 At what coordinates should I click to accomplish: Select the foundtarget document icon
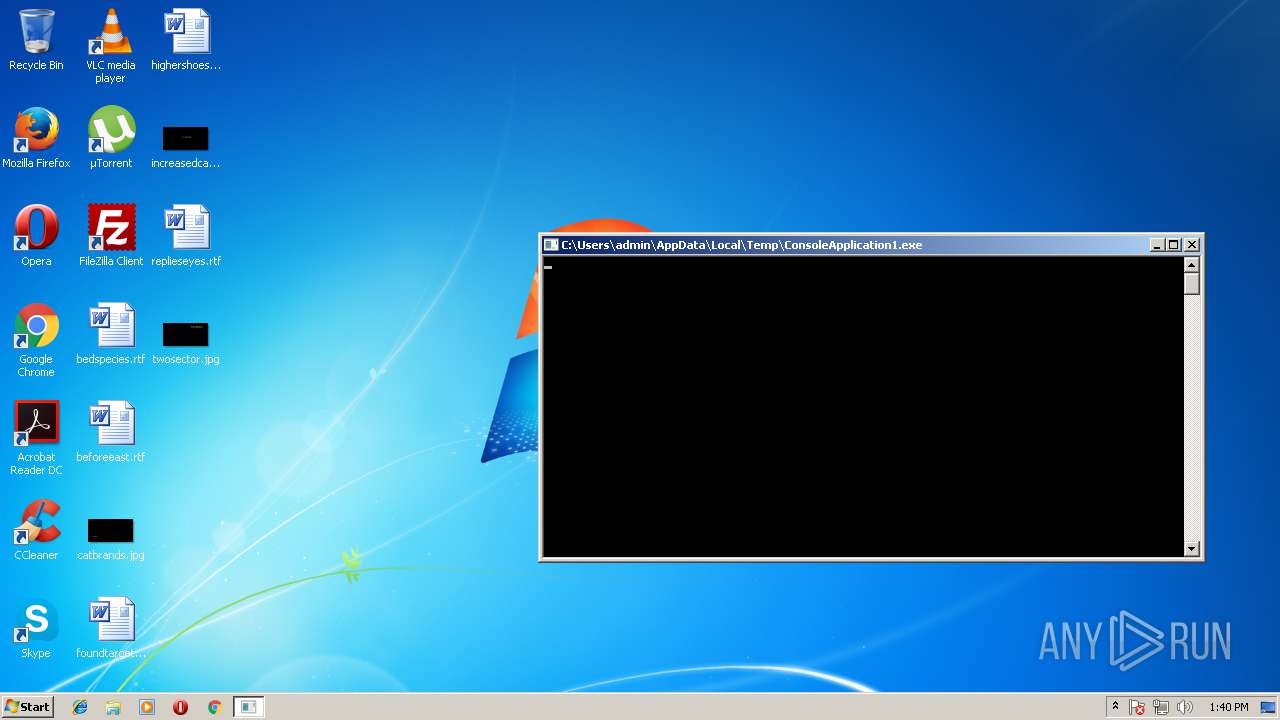click(x=110, y=629)
